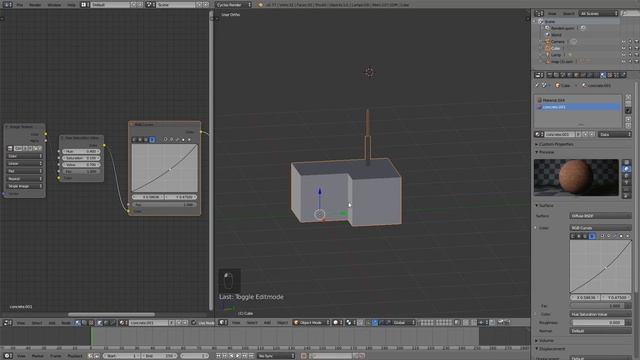Viewport: 640px width, 360px height.
Task: Open the Repeat extension dropdown on Image Texture node
Action: coord(24,179)
